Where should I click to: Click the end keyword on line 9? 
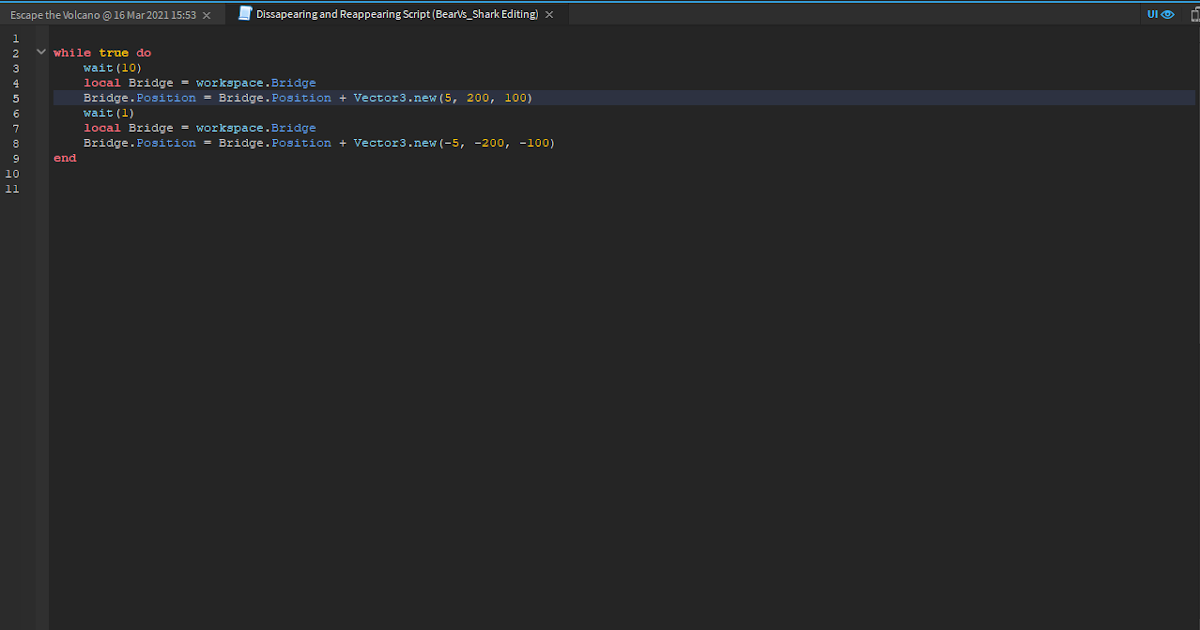coord(64,158)
